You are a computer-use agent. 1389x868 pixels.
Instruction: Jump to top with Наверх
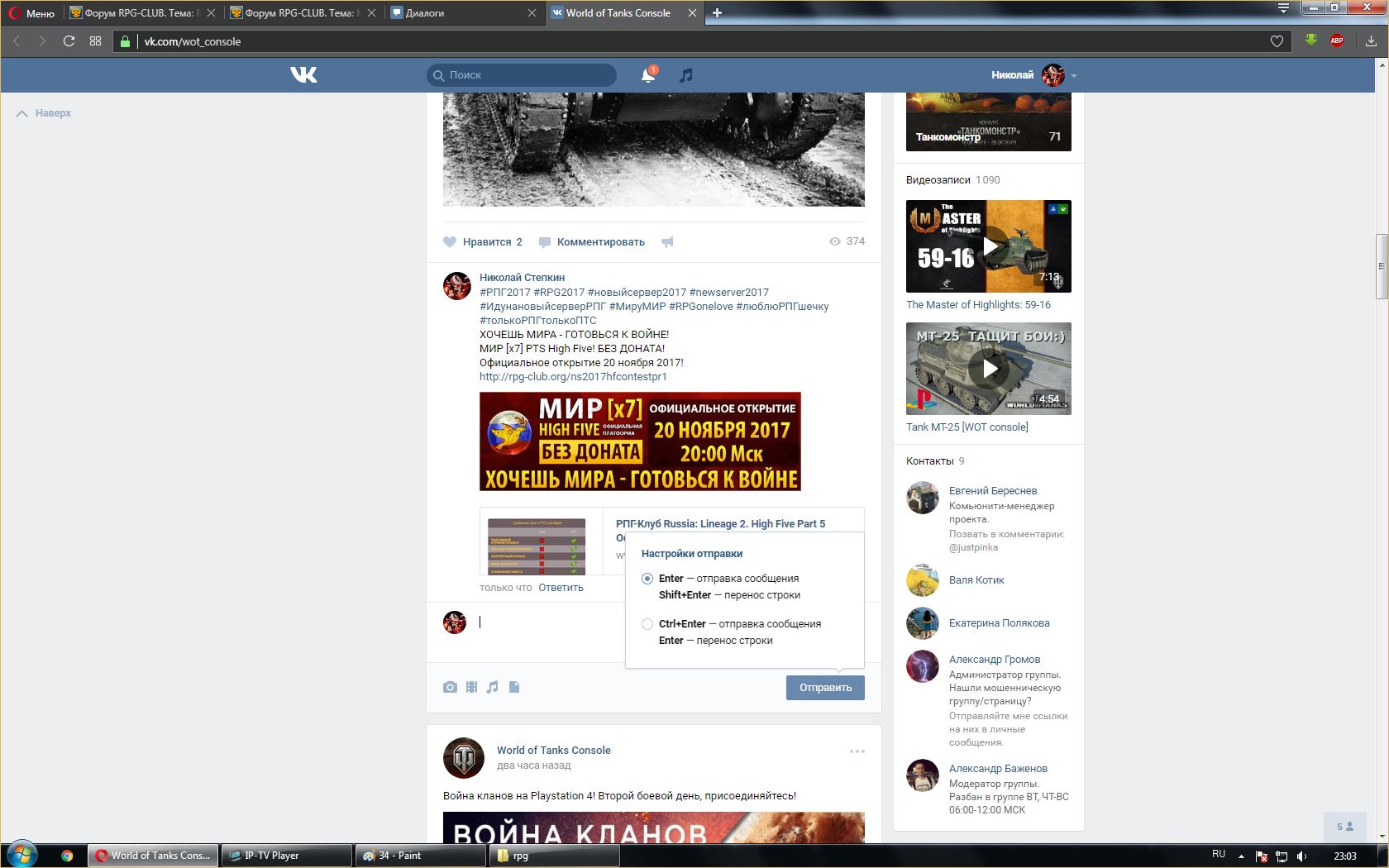[44, 113]
